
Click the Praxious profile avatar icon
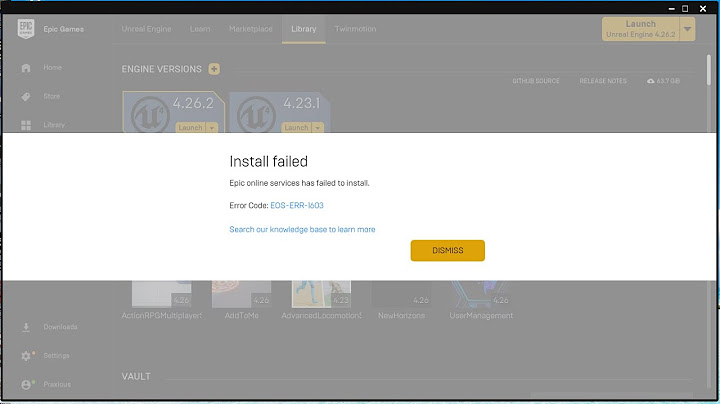tap(26, 385)
